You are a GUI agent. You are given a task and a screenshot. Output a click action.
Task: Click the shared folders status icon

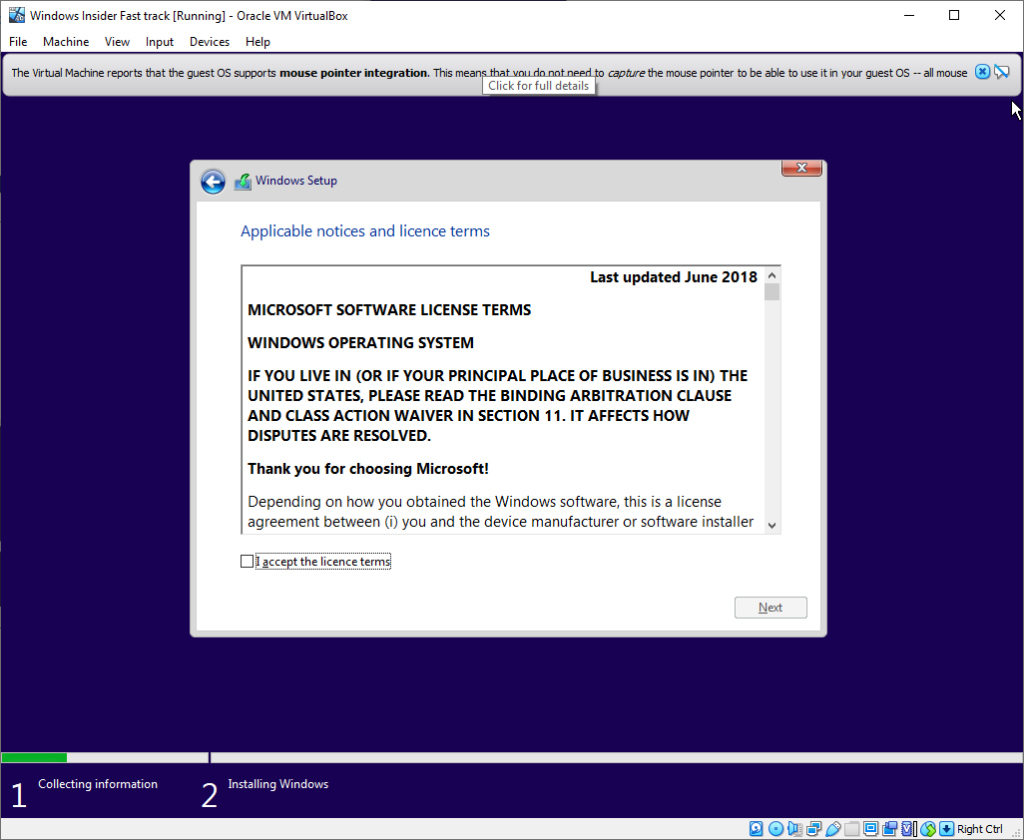852,829
